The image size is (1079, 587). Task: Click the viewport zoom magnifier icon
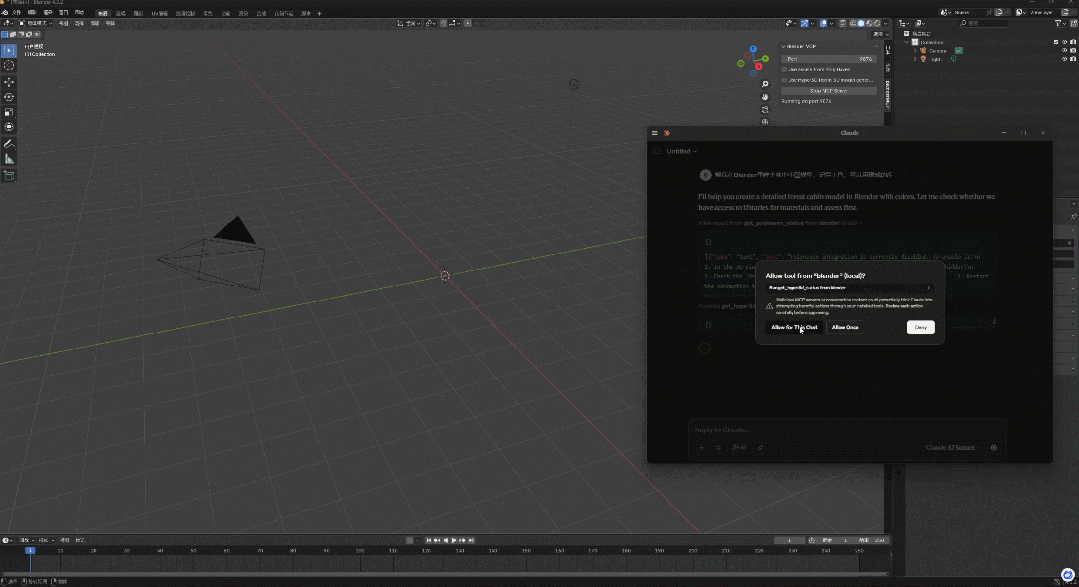(x=765, y=84)
